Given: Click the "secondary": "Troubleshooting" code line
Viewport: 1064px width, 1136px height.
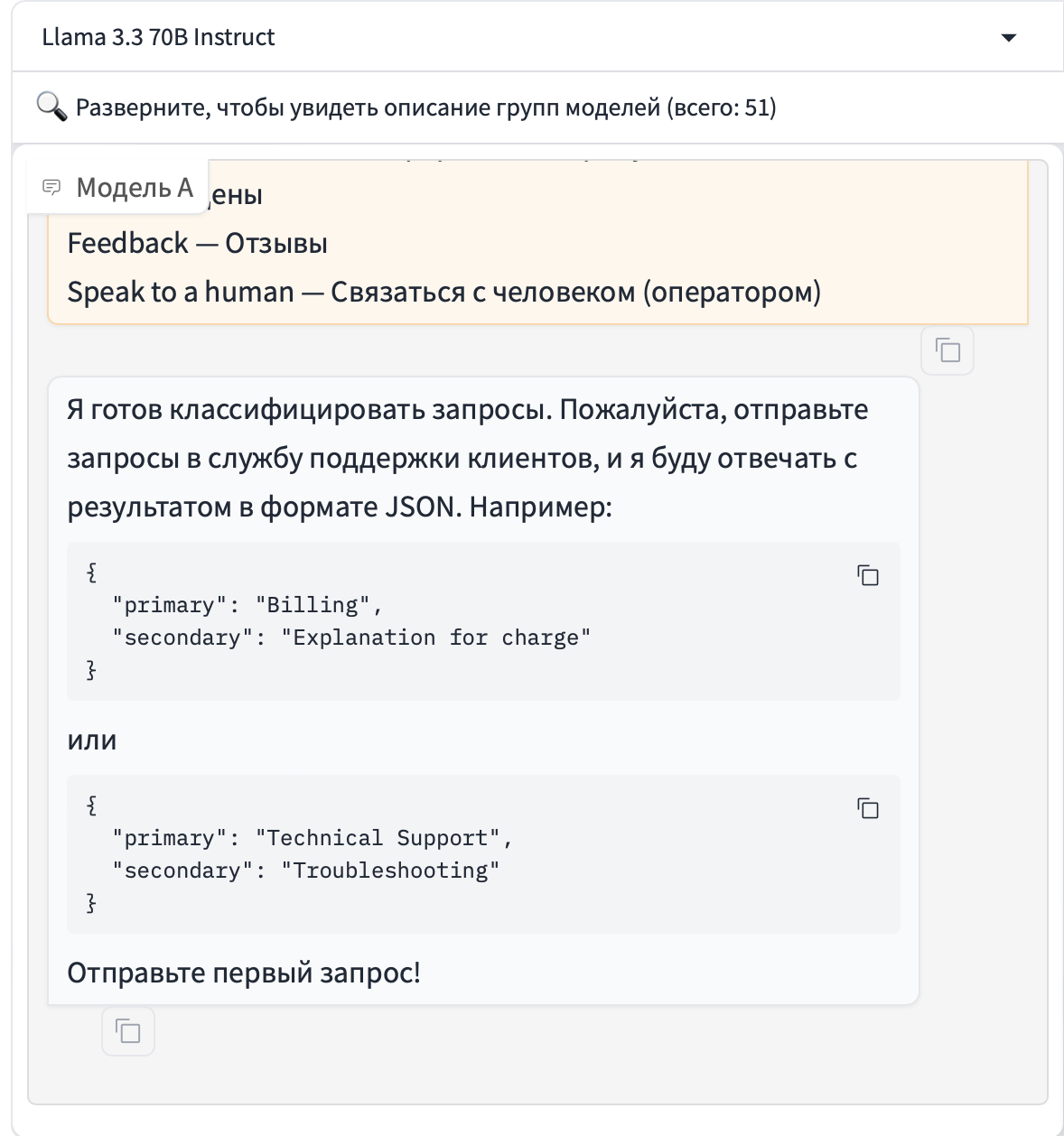Looking at the screenshot, I should 305,871.
